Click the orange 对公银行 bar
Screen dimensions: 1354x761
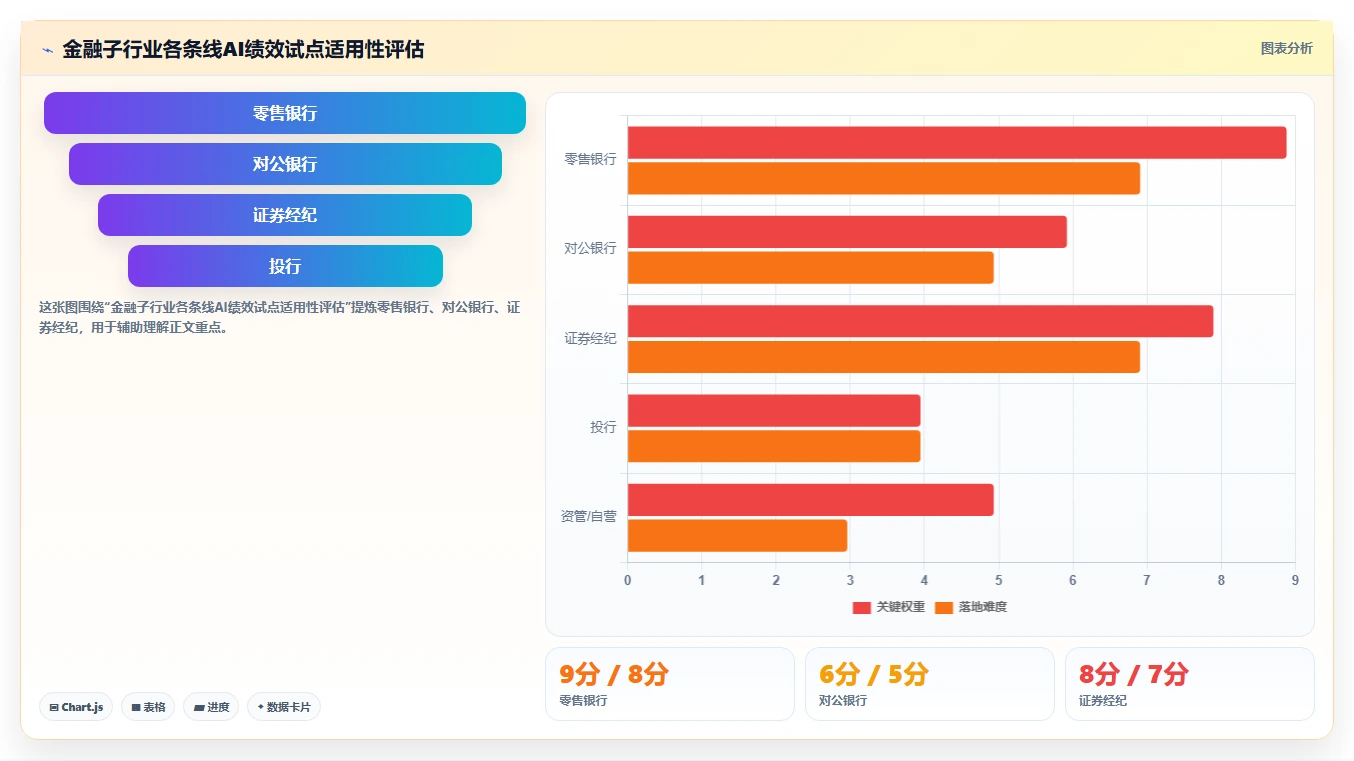[811, 267]
